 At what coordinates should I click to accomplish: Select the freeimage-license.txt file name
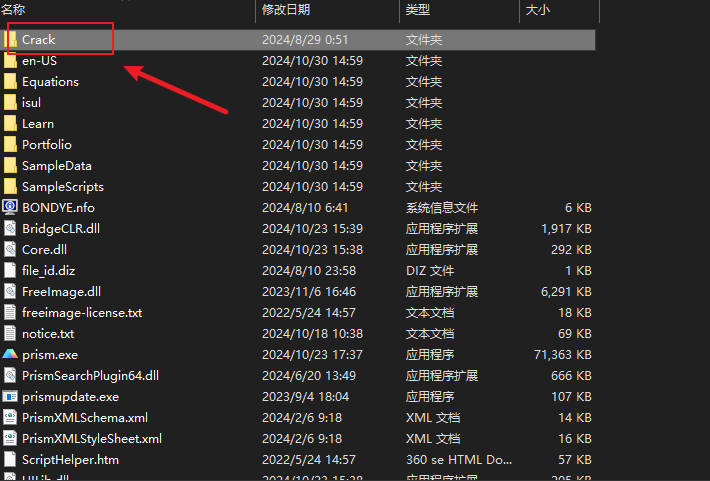coord(82,313)
